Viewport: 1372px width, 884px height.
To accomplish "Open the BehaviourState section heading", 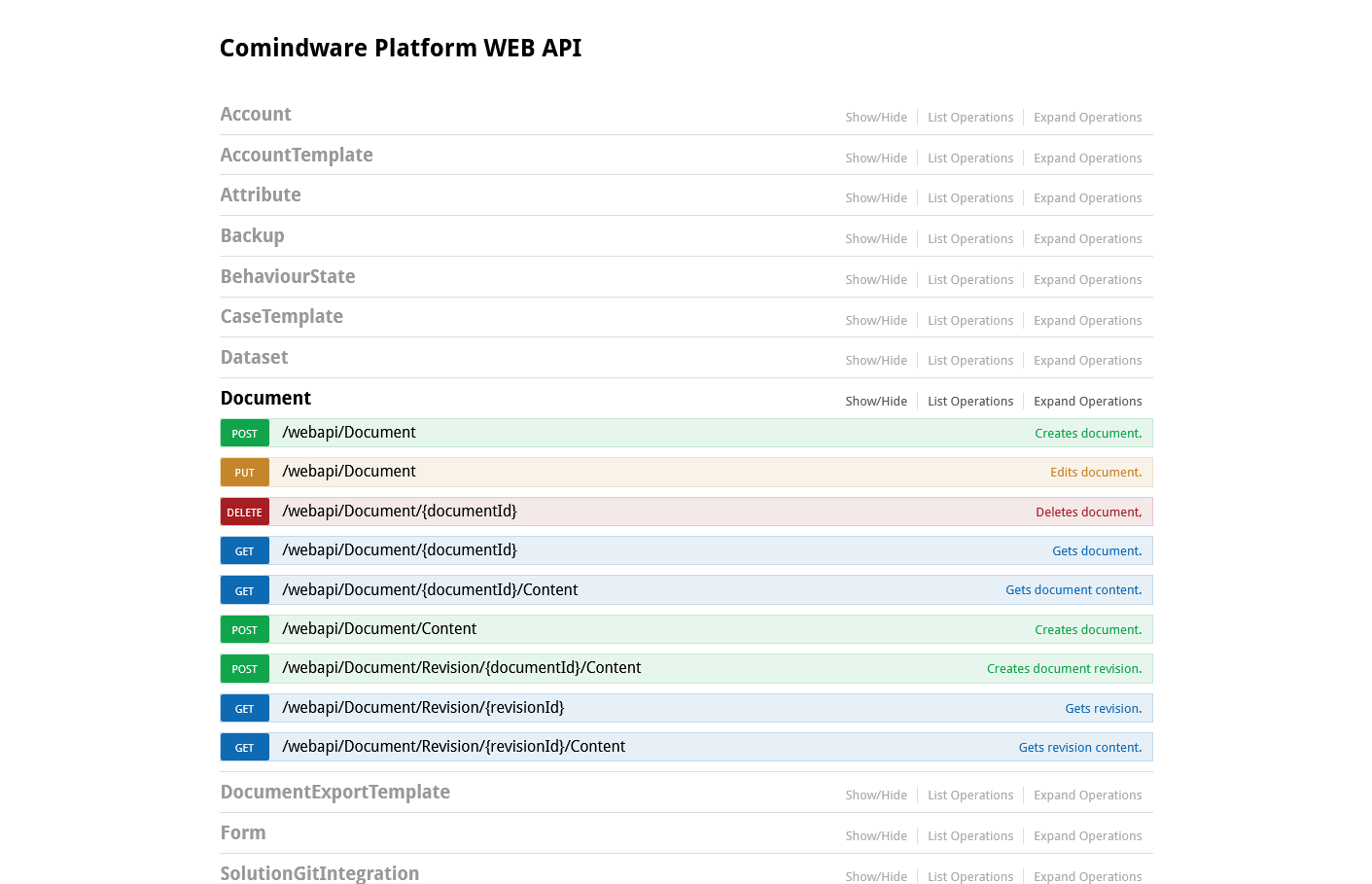I will pyautogui.click(x=288, y=277).
